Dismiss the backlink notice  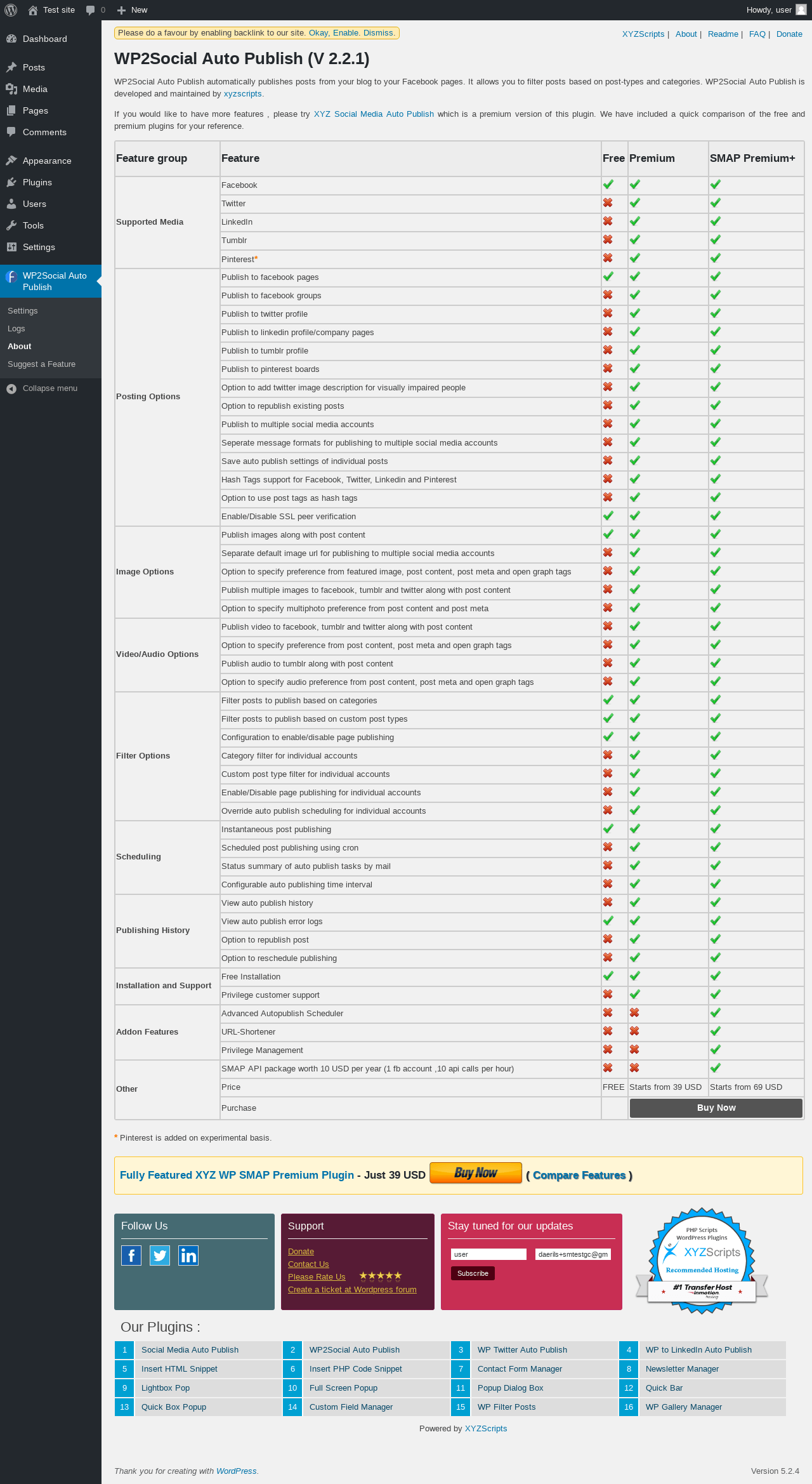379,33
